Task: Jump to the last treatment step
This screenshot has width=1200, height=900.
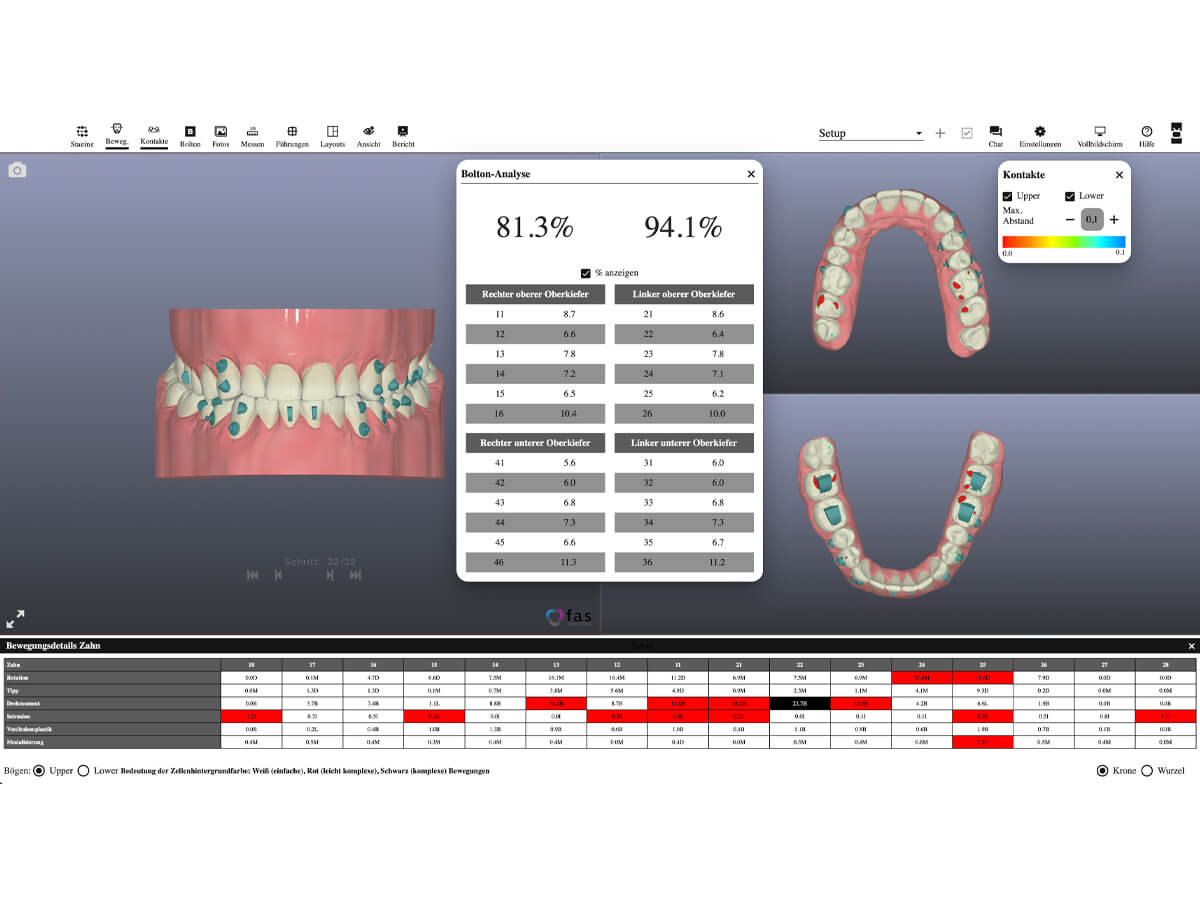Action: tap(355, 575)
